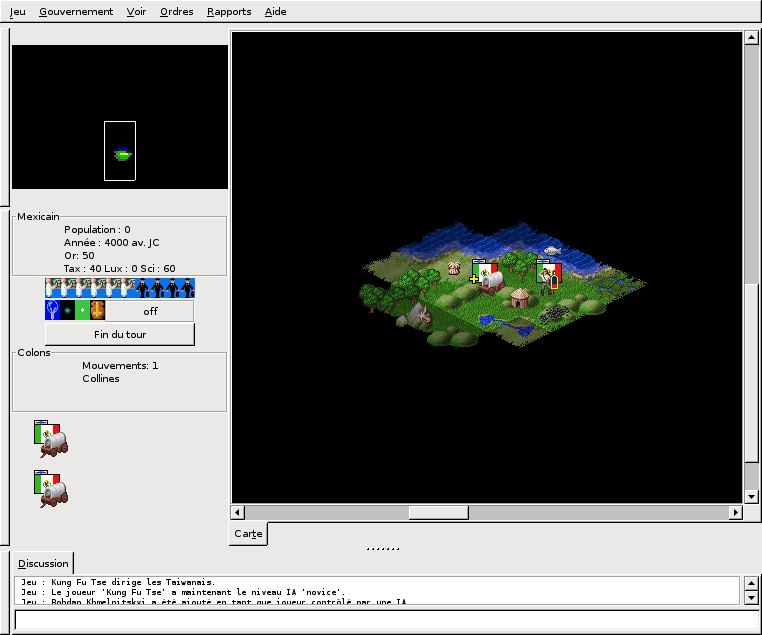Click the global warming sun indicator

[x=67, y=310]
